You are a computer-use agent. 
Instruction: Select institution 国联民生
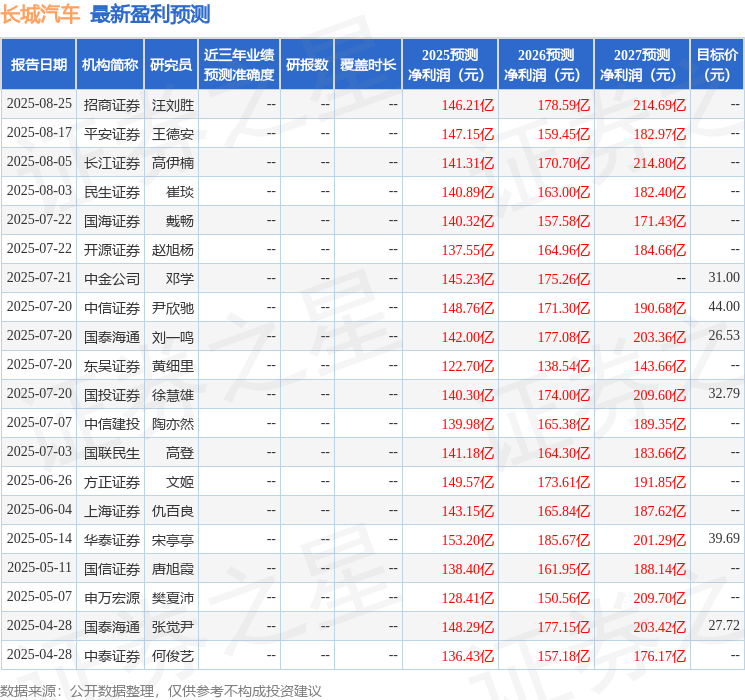click(x=112, y=453)
